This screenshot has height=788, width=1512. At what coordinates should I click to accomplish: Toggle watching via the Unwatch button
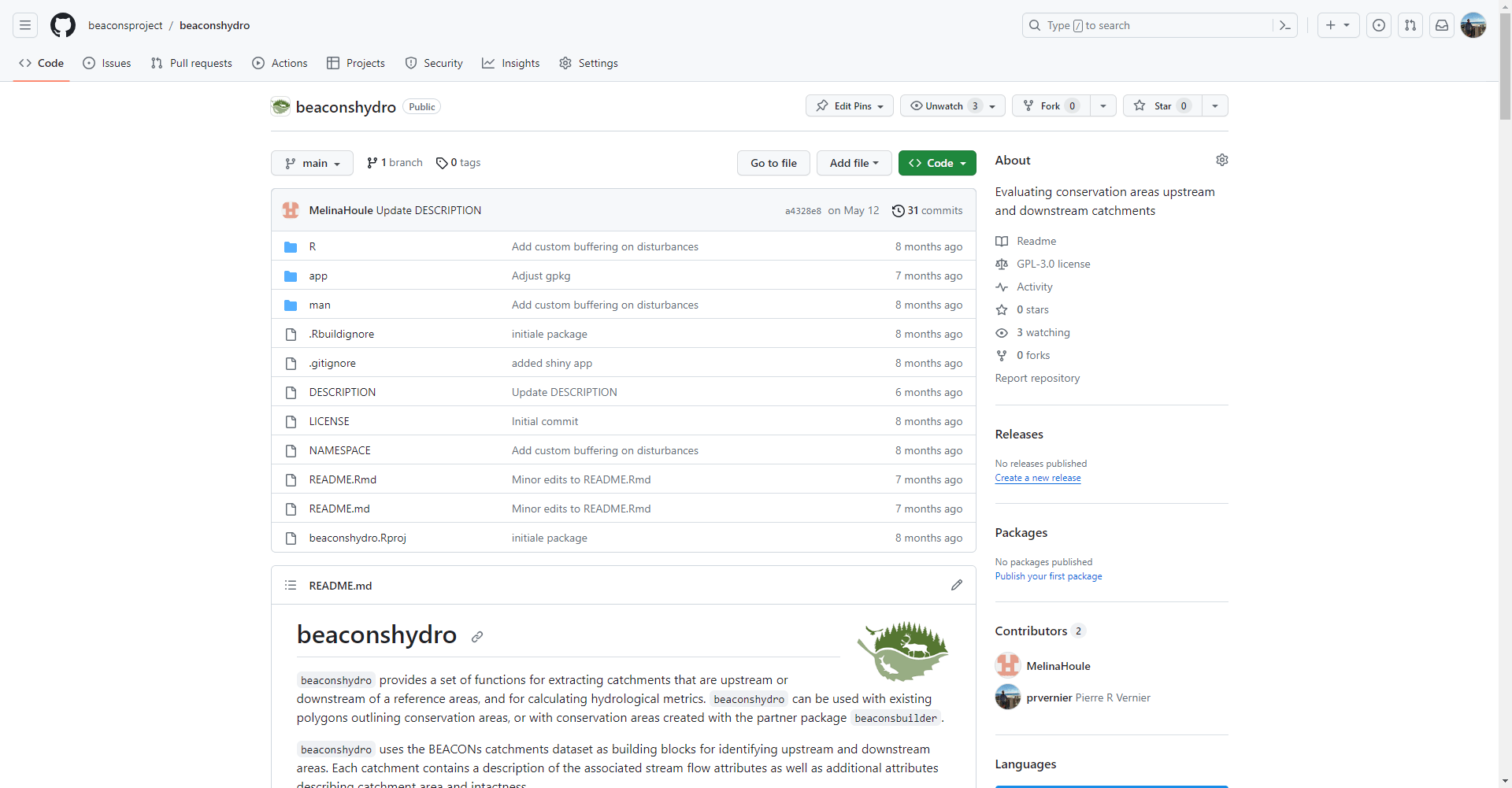click(943, 105)
